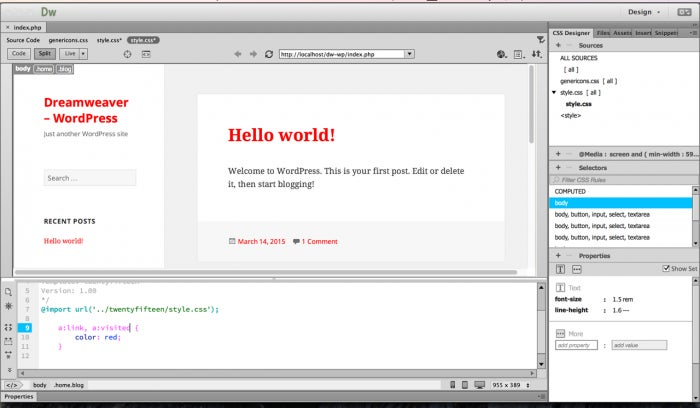Open the Live view dropdown arrow
Viewport: 700px width, 408px height.
pyautogui.click(x=83, y=54)
